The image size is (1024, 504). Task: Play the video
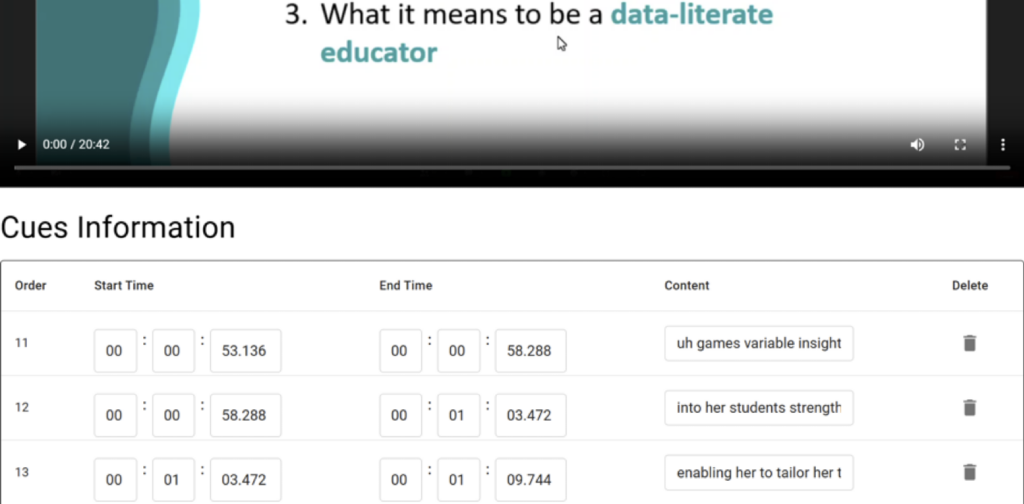22,145
